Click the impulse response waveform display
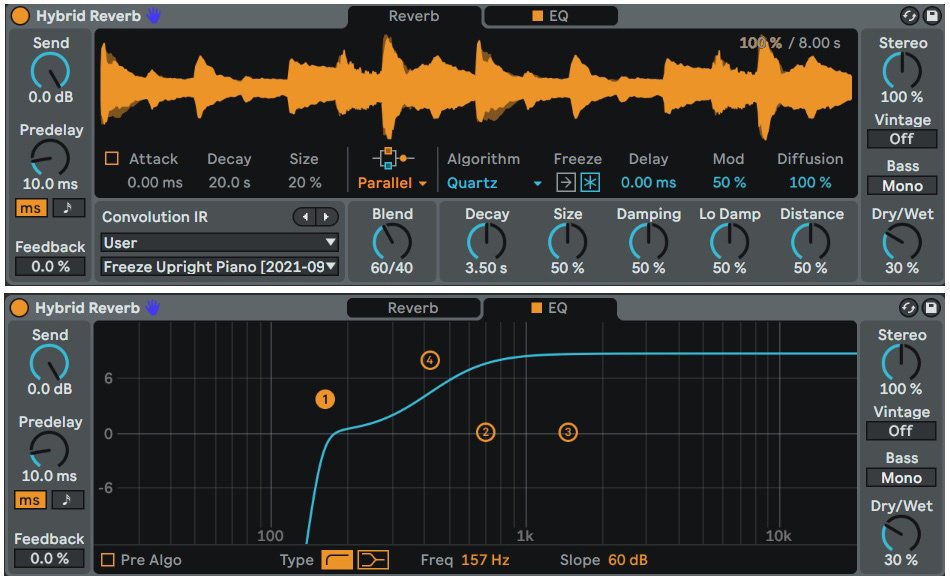950x580 pixels. click(476, 88)
